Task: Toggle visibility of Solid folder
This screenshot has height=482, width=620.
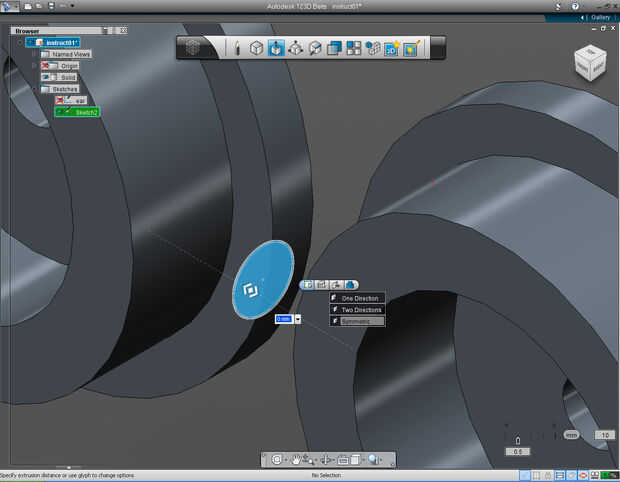Action: 46,77
